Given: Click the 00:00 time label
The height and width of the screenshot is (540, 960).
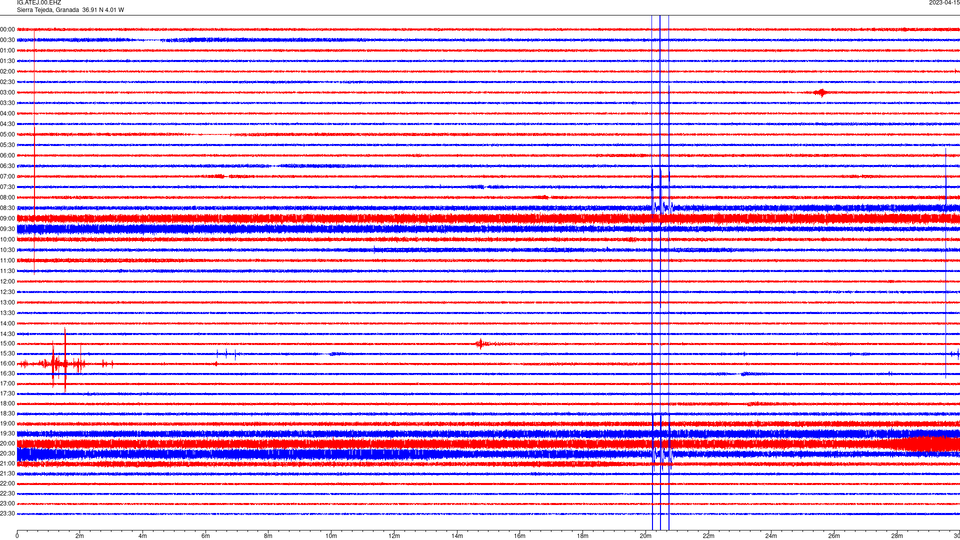Looking at the screenshot, I should coord(7,29).
